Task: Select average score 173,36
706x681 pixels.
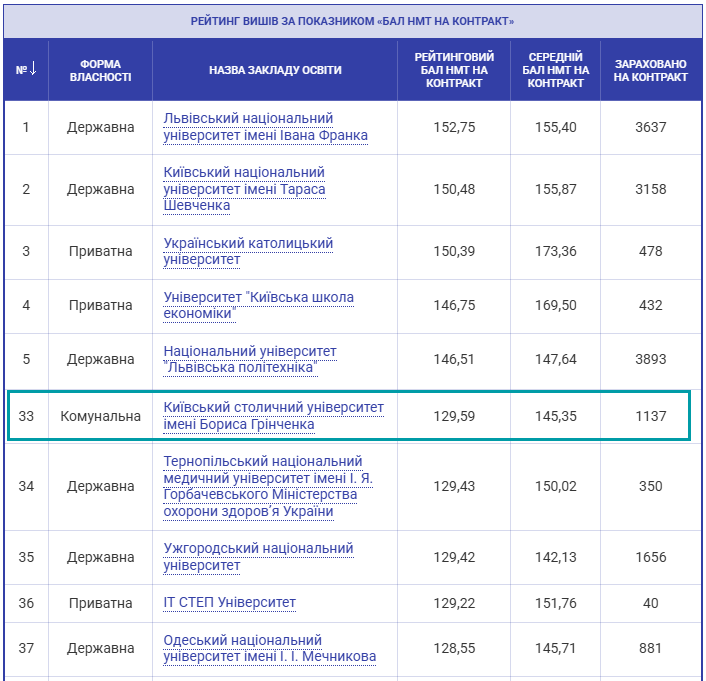Action: click(555, 251)
